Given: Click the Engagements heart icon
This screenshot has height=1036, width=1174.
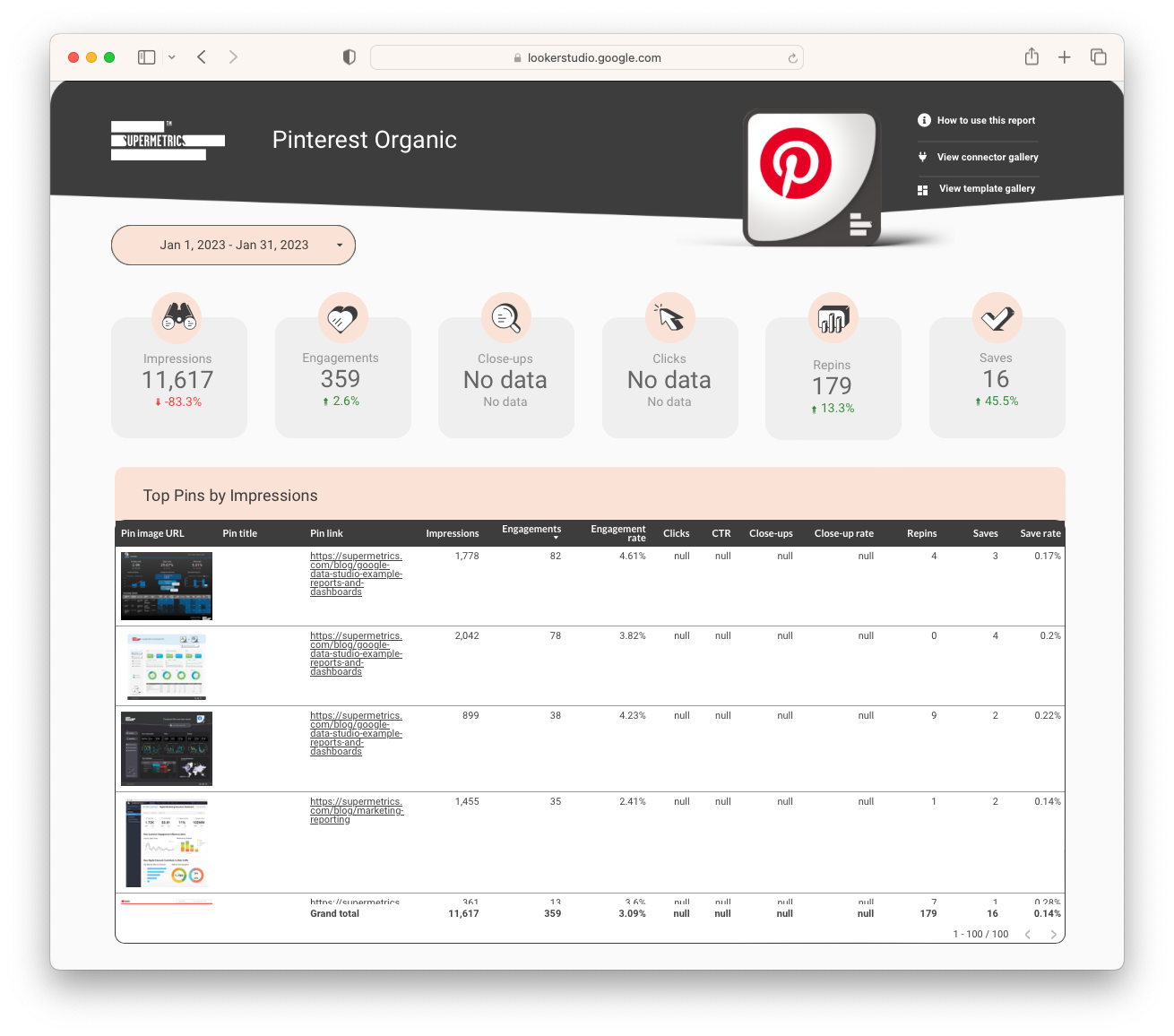Looking at the screenshot, I should pyautogui.click(x=342, y=317).
